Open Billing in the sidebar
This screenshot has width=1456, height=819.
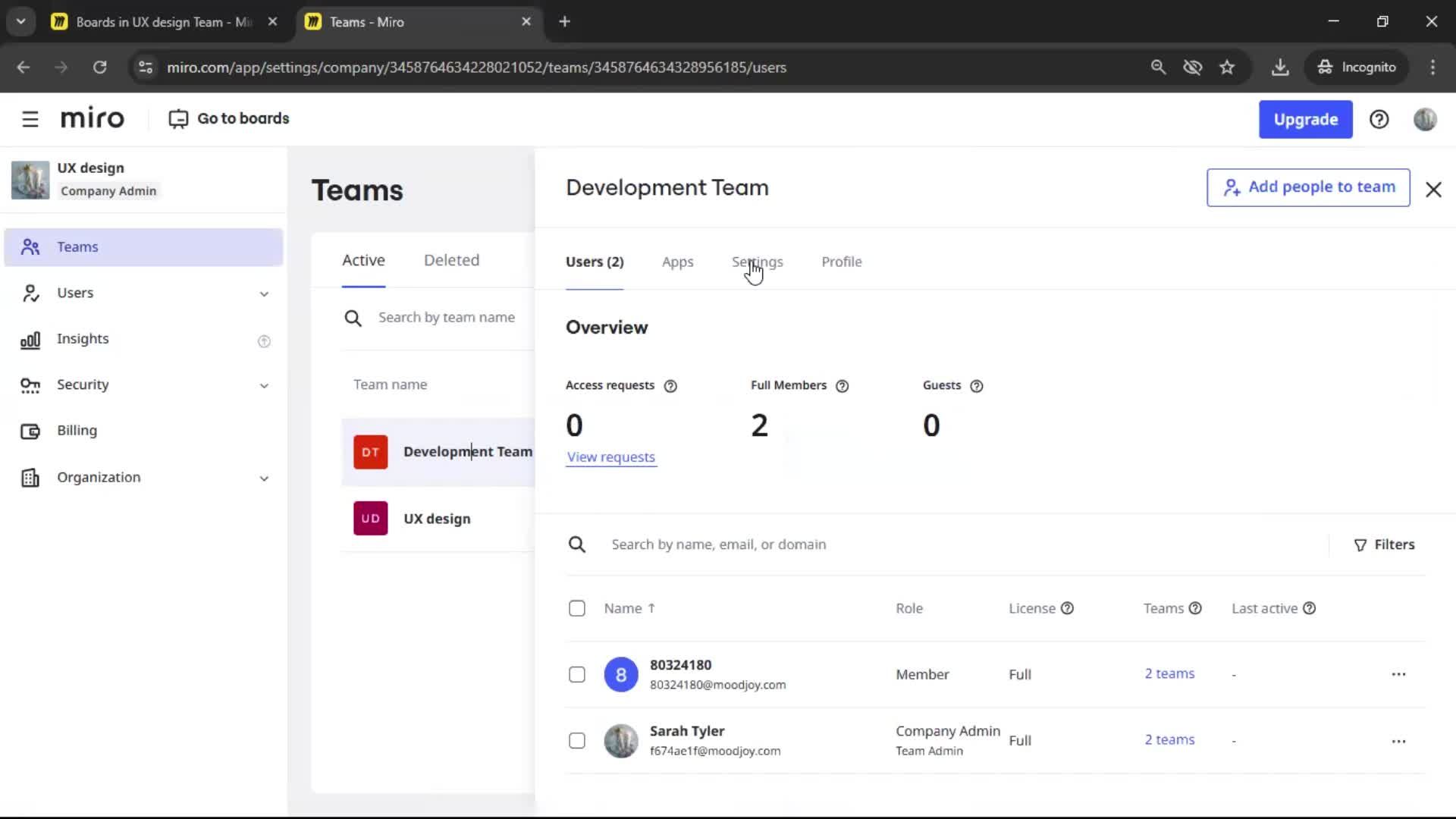pyautogui.click(x=77, y=431)
